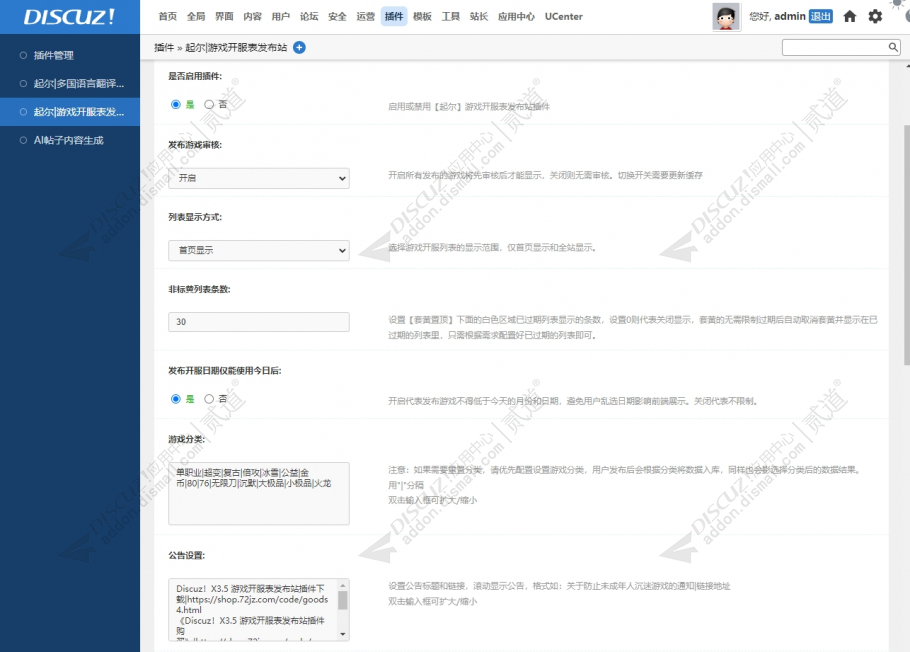910x652 pixels.
Task: Select 是 for 是否启用插件
Action: point(176,105)
